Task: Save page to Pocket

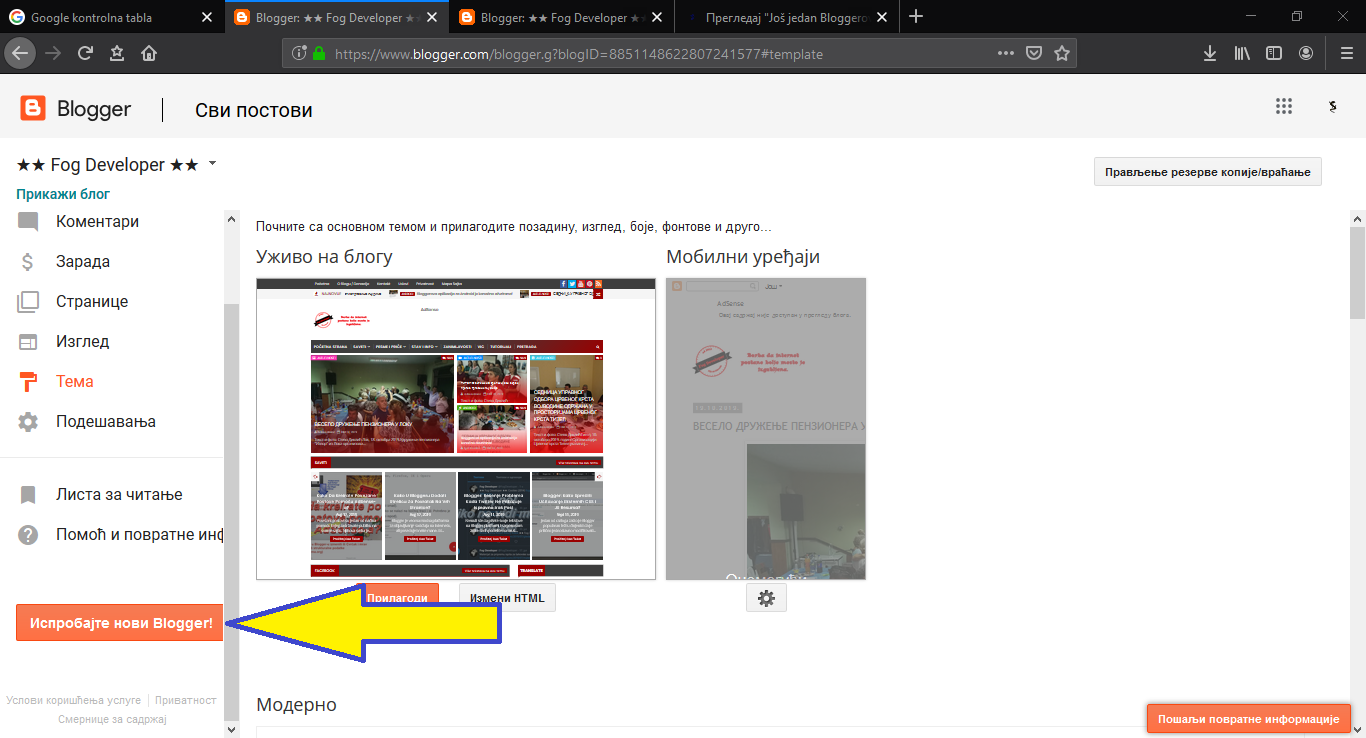Action: (x=1035, y=53)
